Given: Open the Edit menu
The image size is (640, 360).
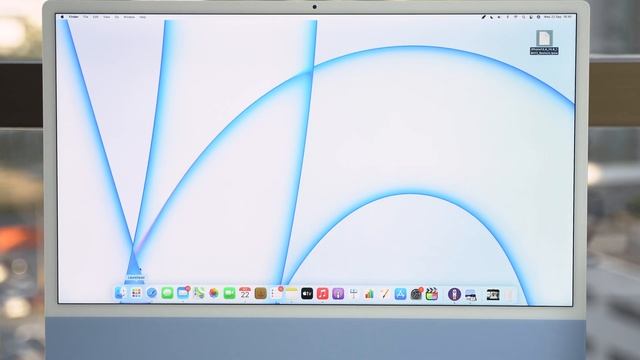Looking at the screenshot, I should [96, 17].
